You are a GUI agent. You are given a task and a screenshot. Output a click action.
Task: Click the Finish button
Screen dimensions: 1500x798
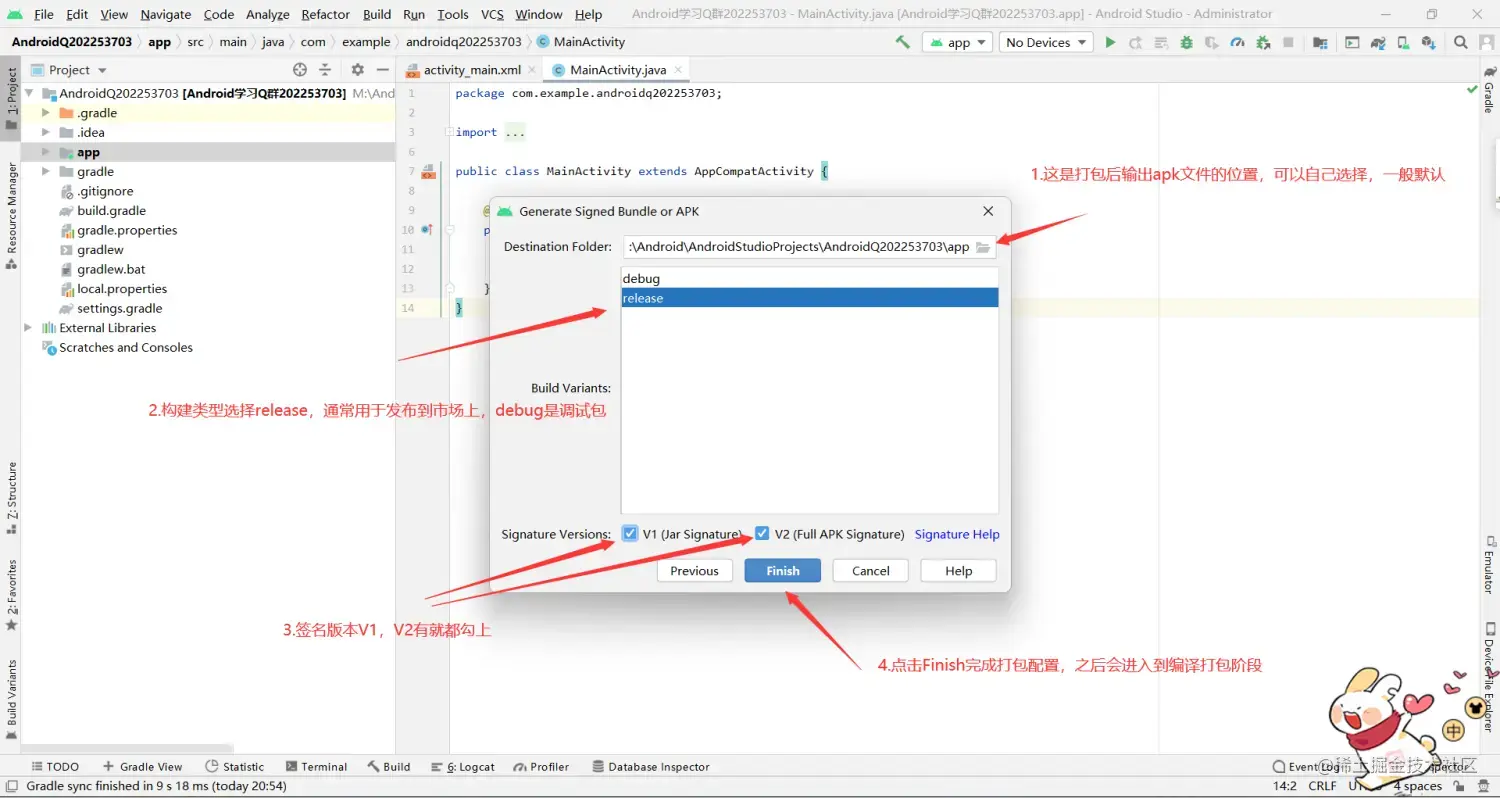pos(783,570)
